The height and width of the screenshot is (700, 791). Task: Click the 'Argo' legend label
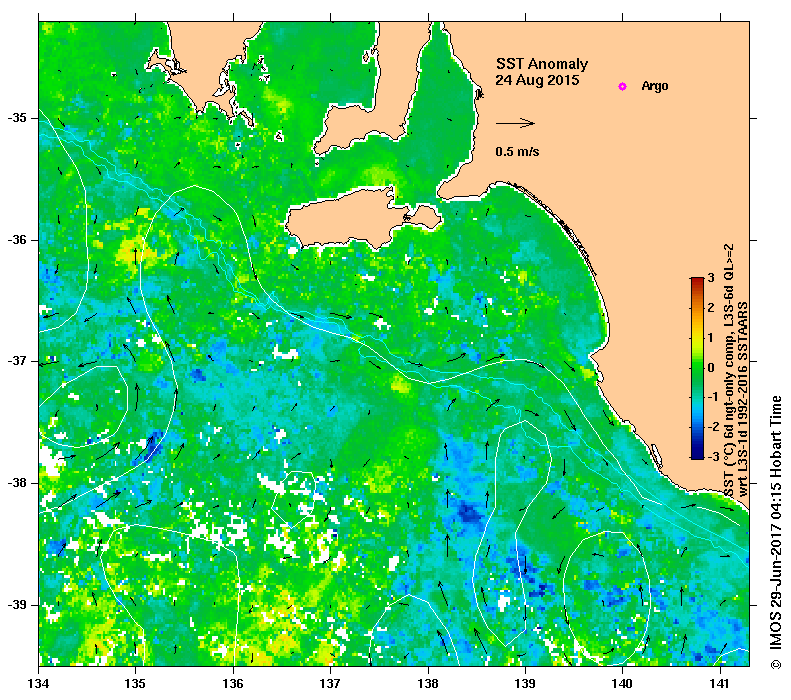coord(655,86)
